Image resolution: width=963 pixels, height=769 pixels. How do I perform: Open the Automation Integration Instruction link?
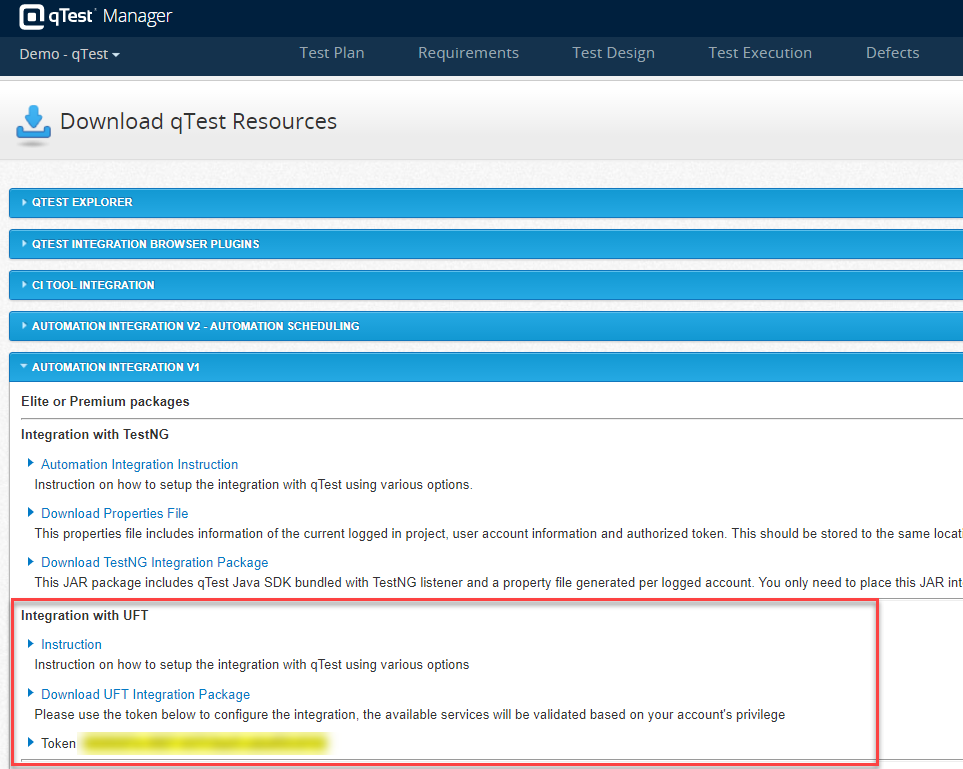point(139,464)
